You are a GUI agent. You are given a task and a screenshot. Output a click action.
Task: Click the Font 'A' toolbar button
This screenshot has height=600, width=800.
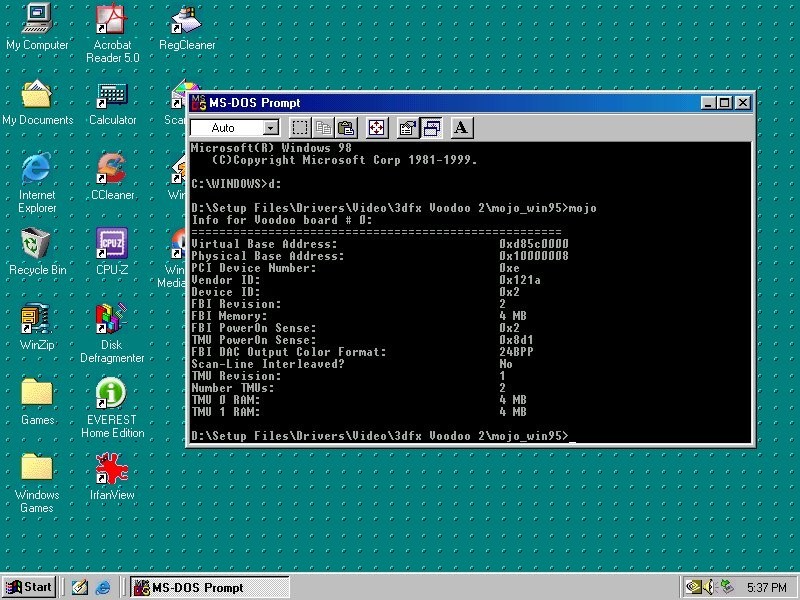point(460,128)
